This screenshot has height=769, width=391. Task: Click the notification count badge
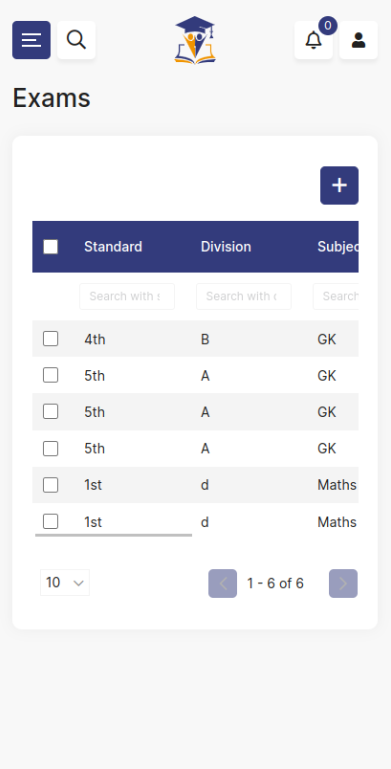[328, 26]
